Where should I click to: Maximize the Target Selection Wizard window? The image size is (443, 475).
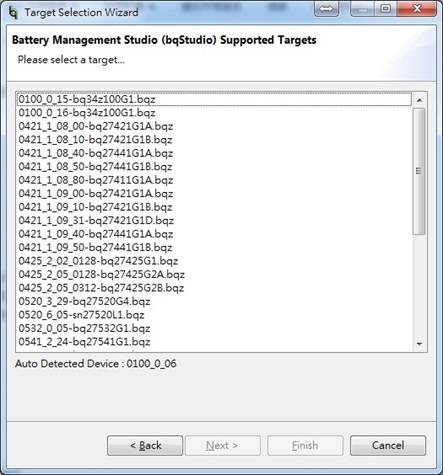[x=386, y=9]
